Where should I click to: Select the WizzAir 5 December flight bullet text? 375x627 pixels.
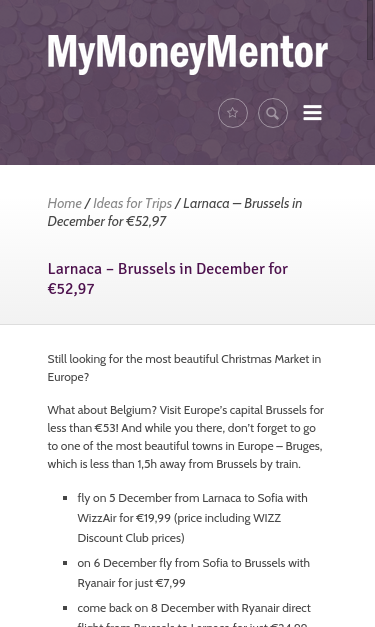192,518
